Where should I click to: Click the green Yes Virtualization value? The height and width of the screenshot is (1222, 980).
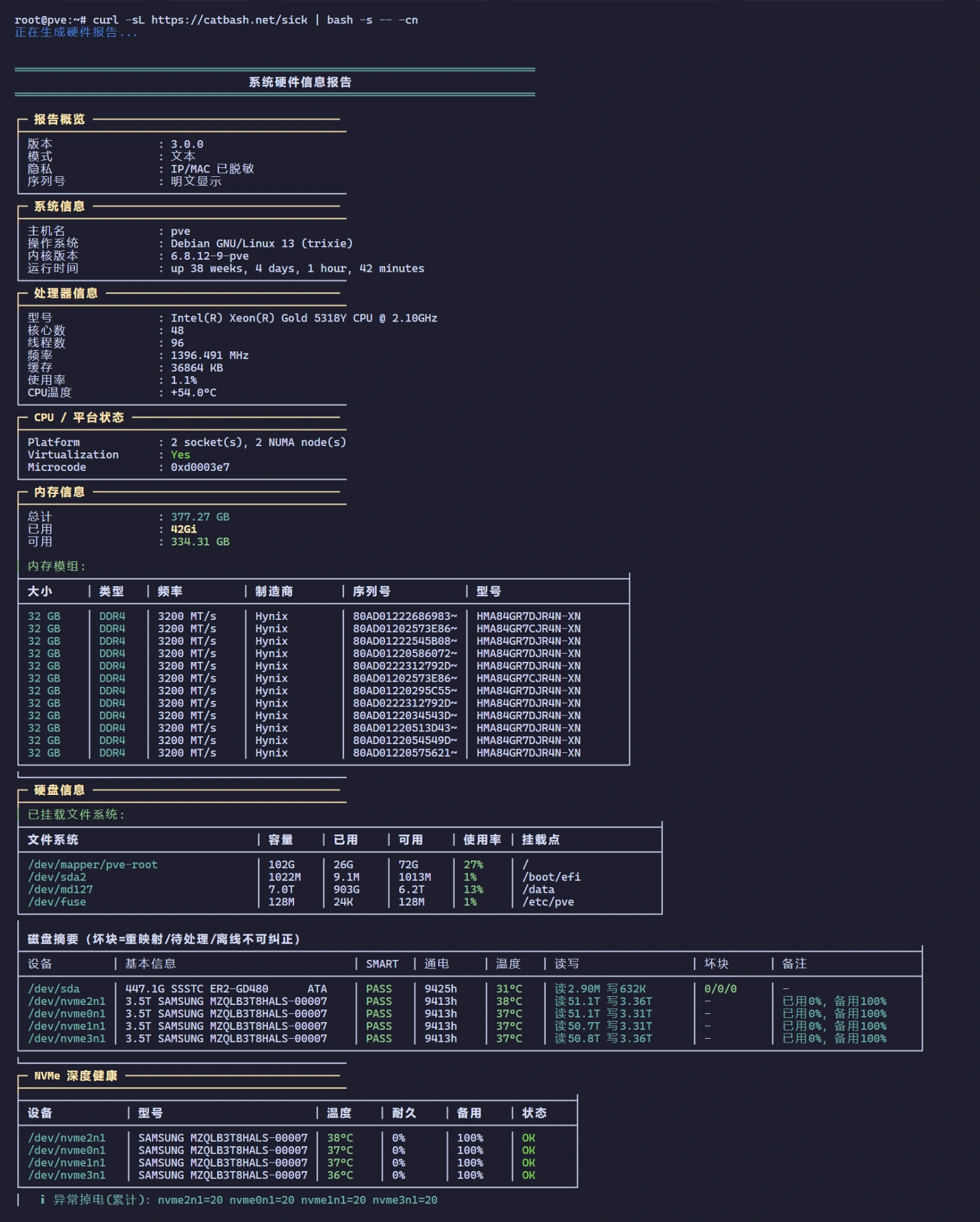coord(180,454)
